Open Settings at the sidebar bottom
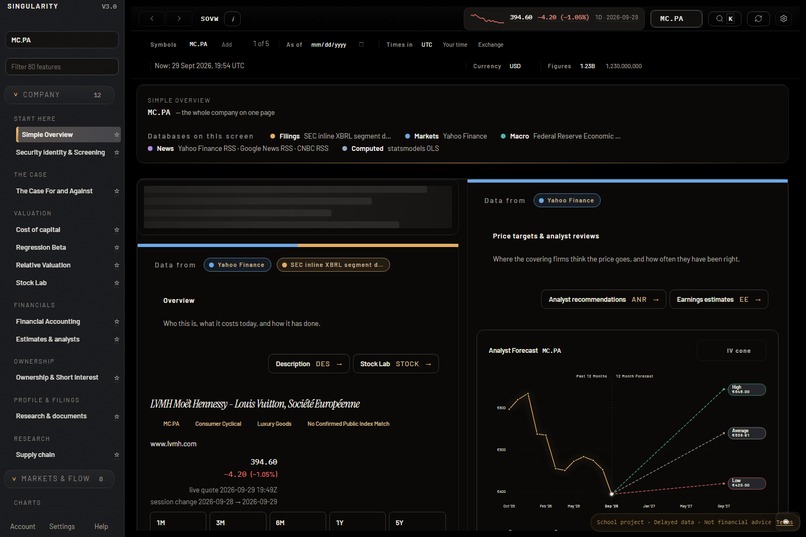The width and height of the screenshot is (806, 537). click(x=62, y=527)
